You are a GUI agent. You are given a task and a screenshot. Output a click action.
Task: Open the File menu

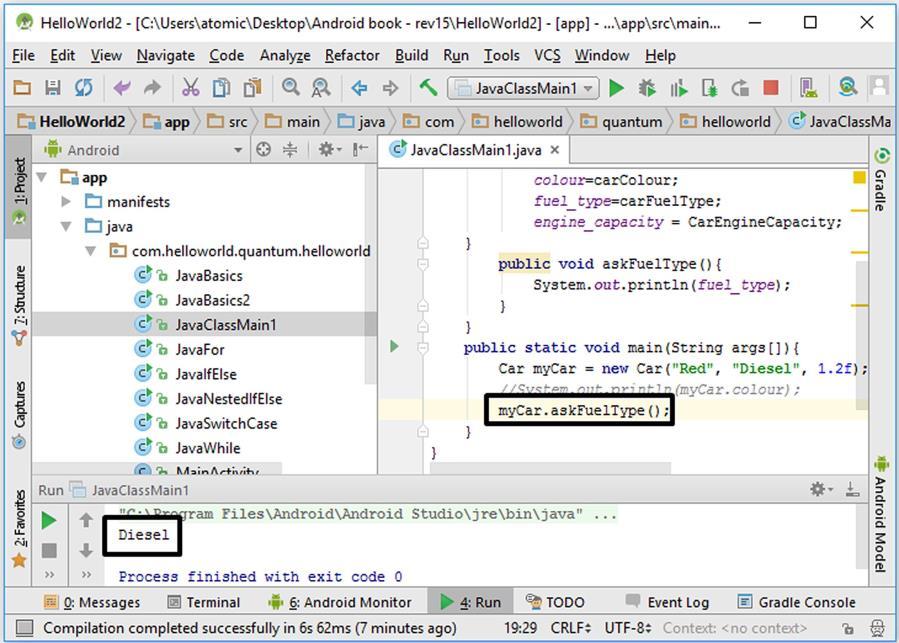click(x=24, y=56)
